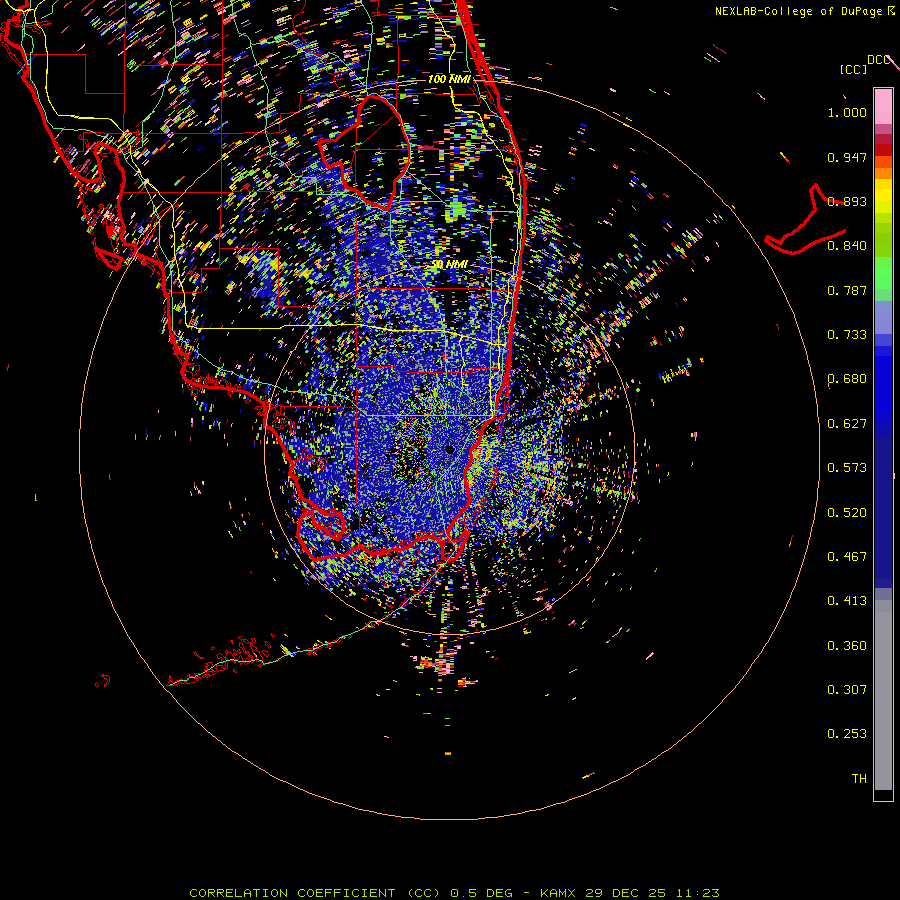Pick the dark navy color bar segment

point(883,508)
